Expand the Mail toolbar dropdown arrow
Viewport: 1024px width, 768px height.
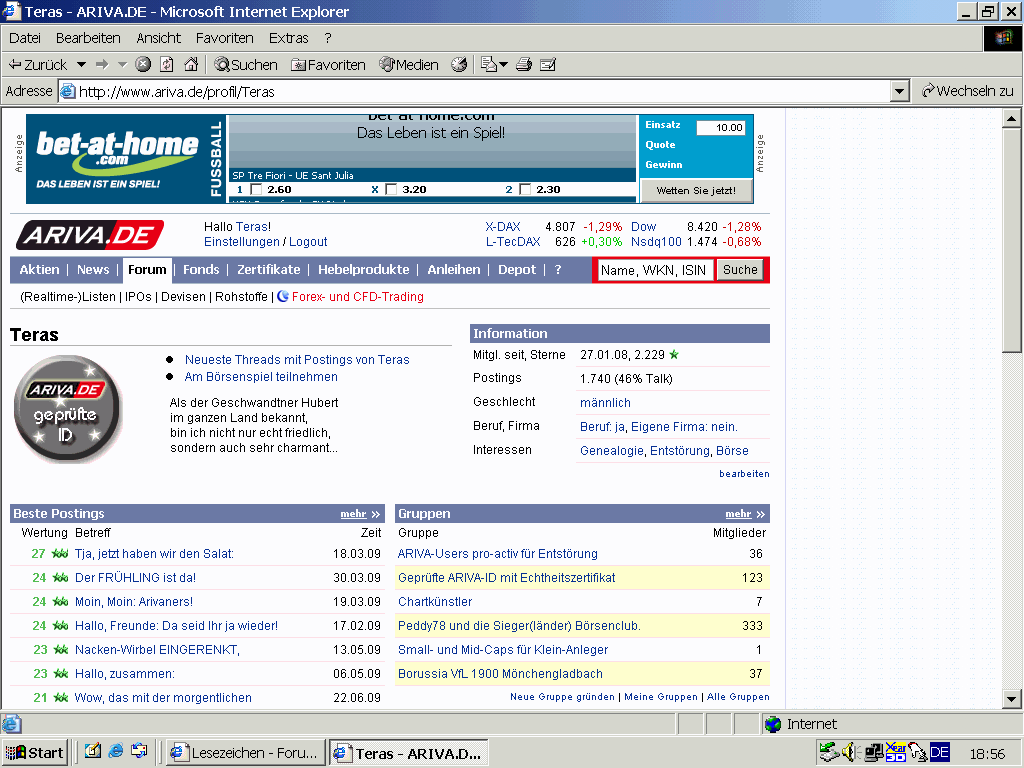(503, 65)
